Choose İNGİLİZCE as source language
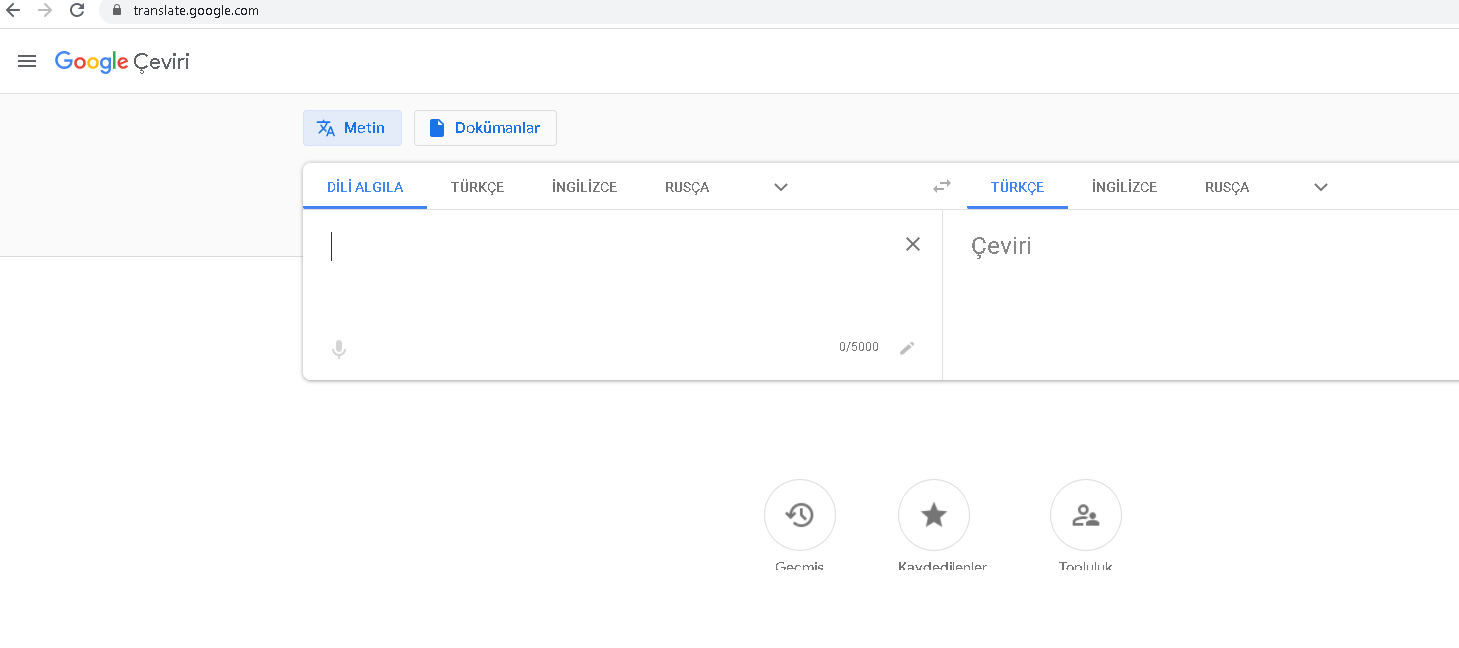The width and height of the screenshot is (1459, 648). pos(585,187)
